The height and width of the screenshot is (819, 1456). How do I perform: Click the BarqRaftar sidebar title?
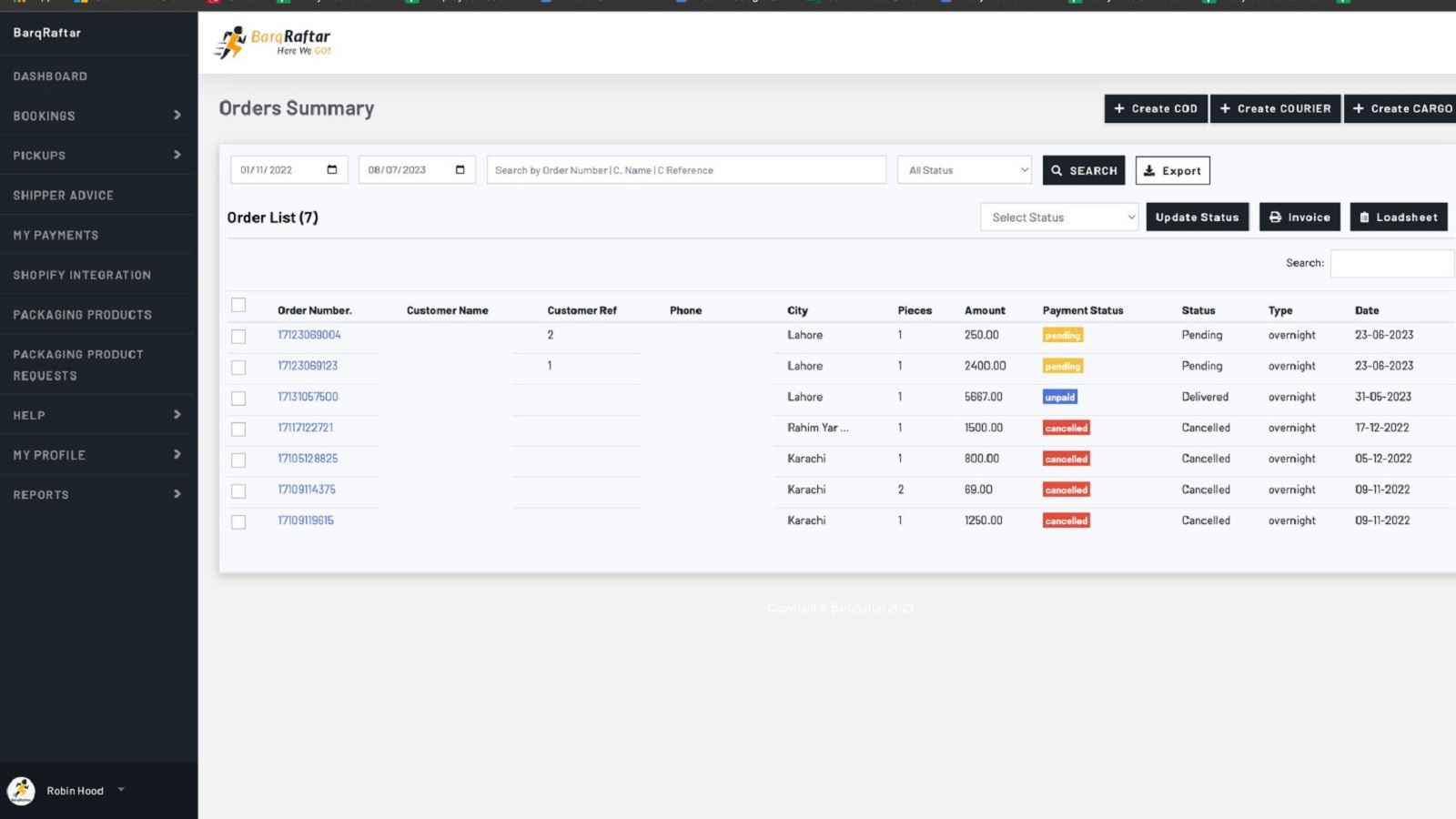[47, 33]
